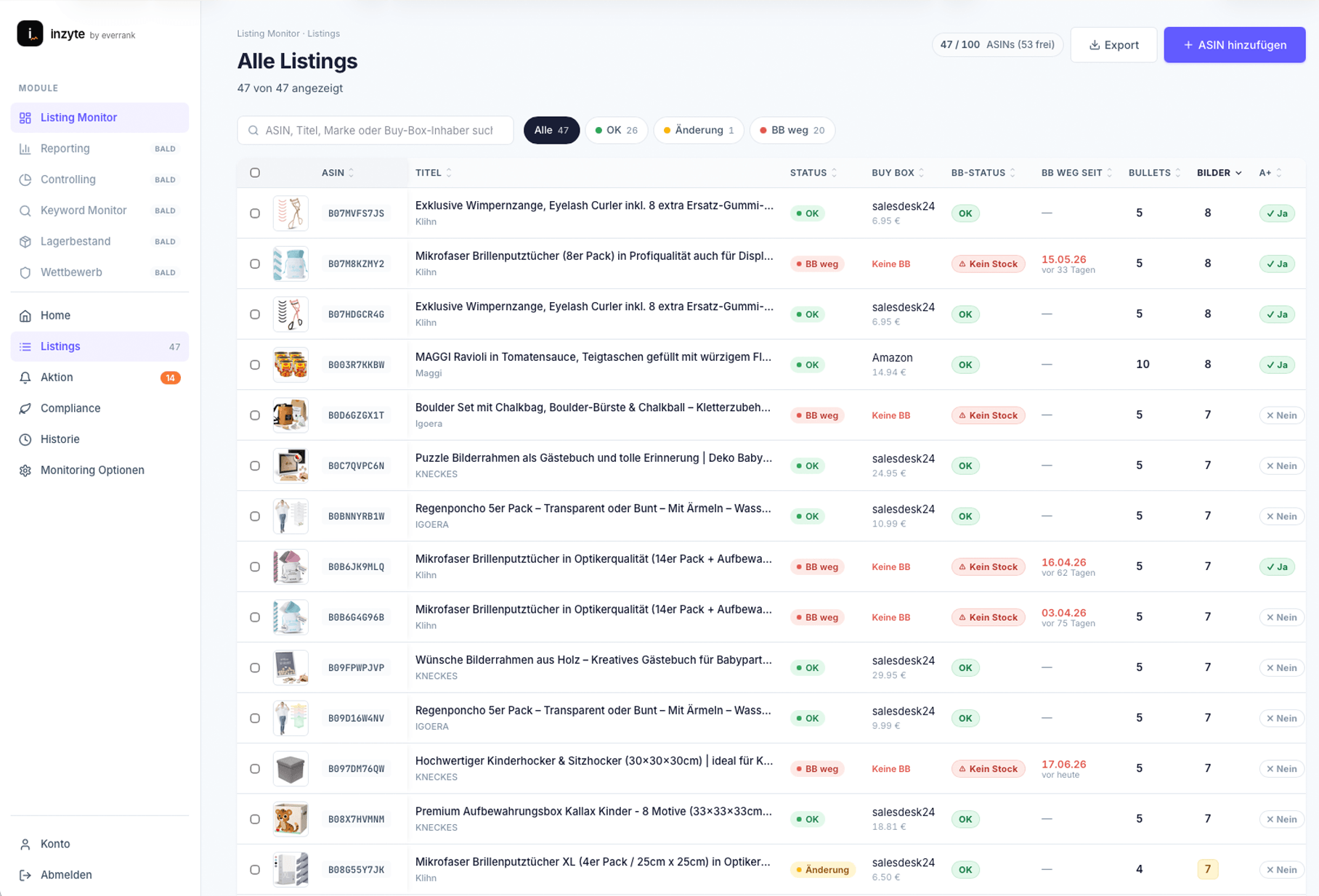
Task: Click ASIN hinzufügen button
Action: 1235,45
